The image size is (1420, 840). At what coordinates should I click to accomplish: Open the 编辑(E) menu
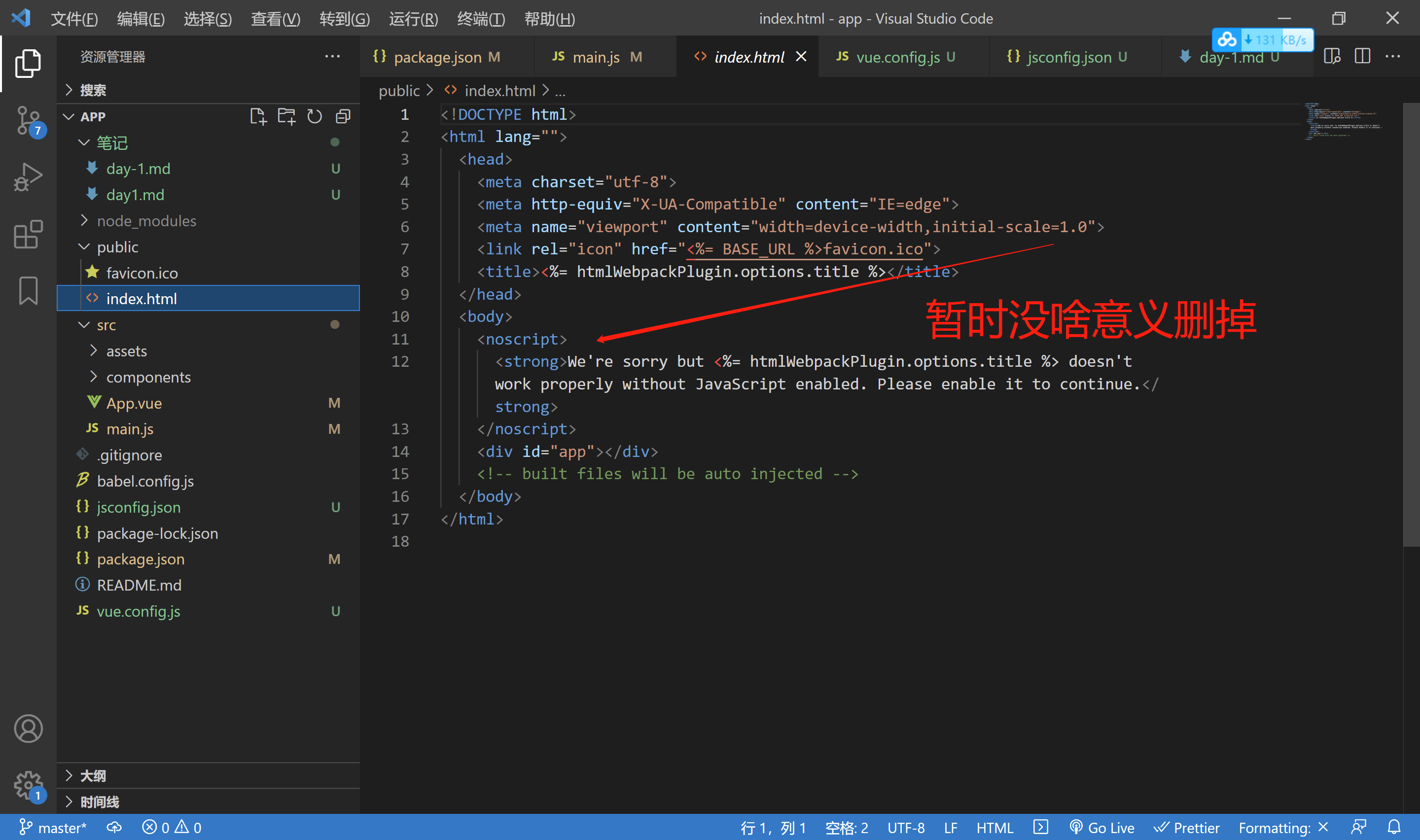tap(141, 19)
